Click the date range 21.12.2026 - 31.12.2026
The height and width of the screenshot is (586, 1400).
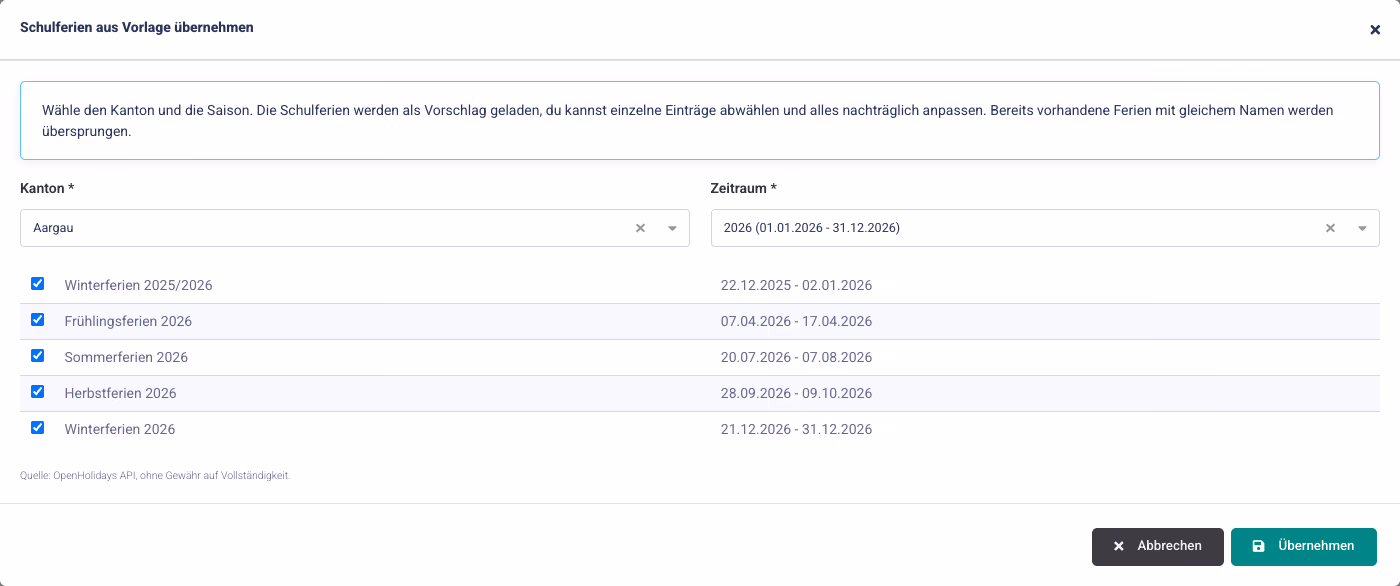pyautogui.click(x=796, y=430)
